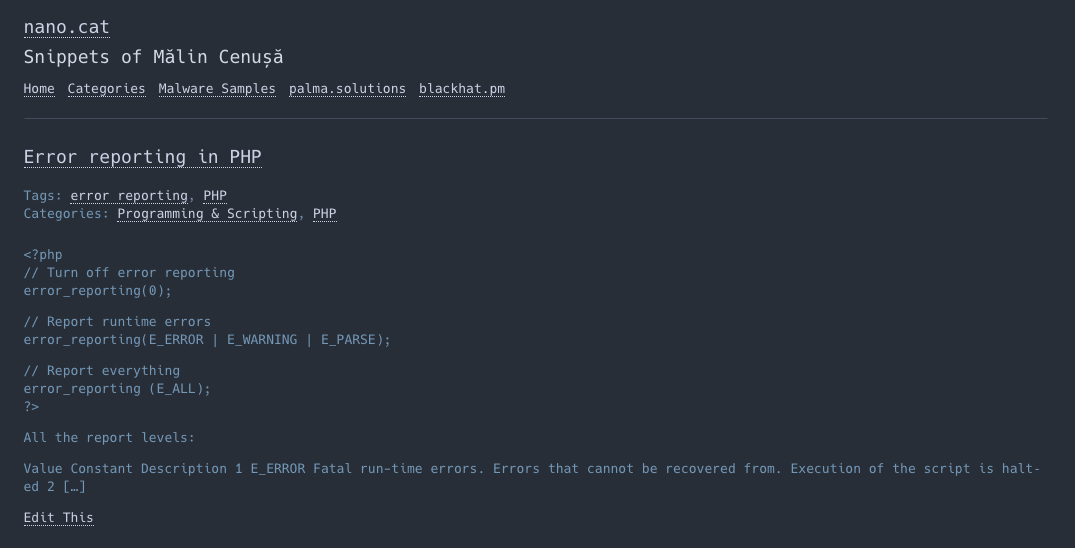The image size is (1075, 548).
Task: Click the "[…]" truncation marker in the excerpt
Action: (x=74, y=487)
